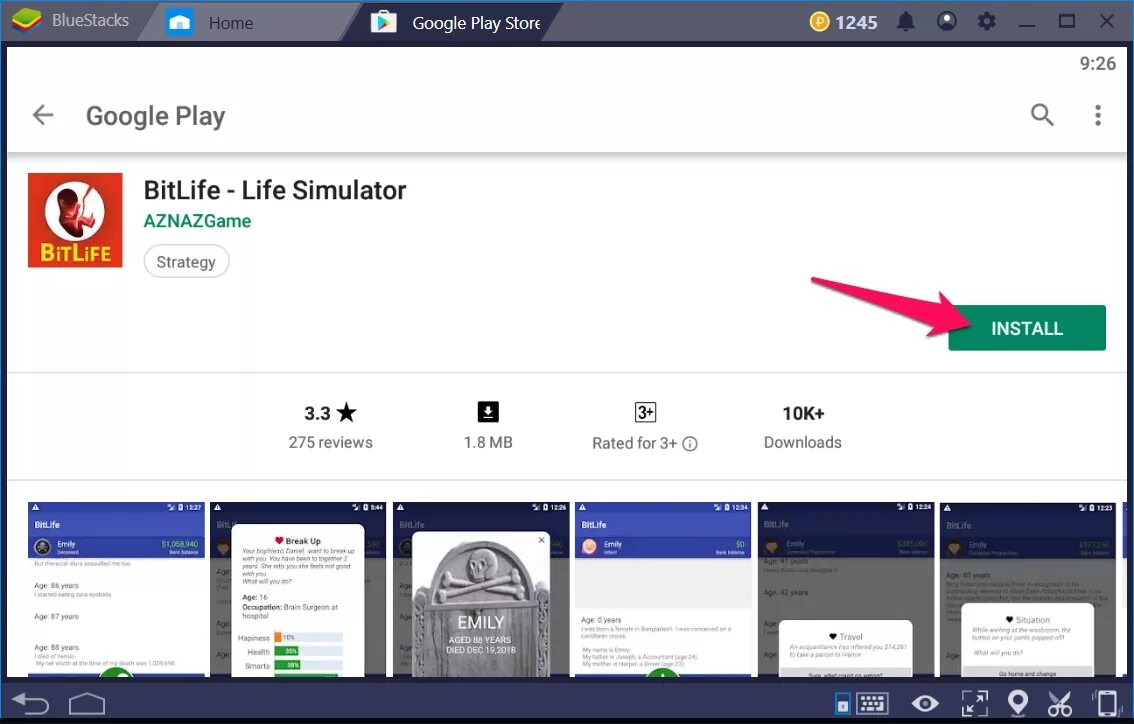Click the 1245 points counter

coord(856,22)
